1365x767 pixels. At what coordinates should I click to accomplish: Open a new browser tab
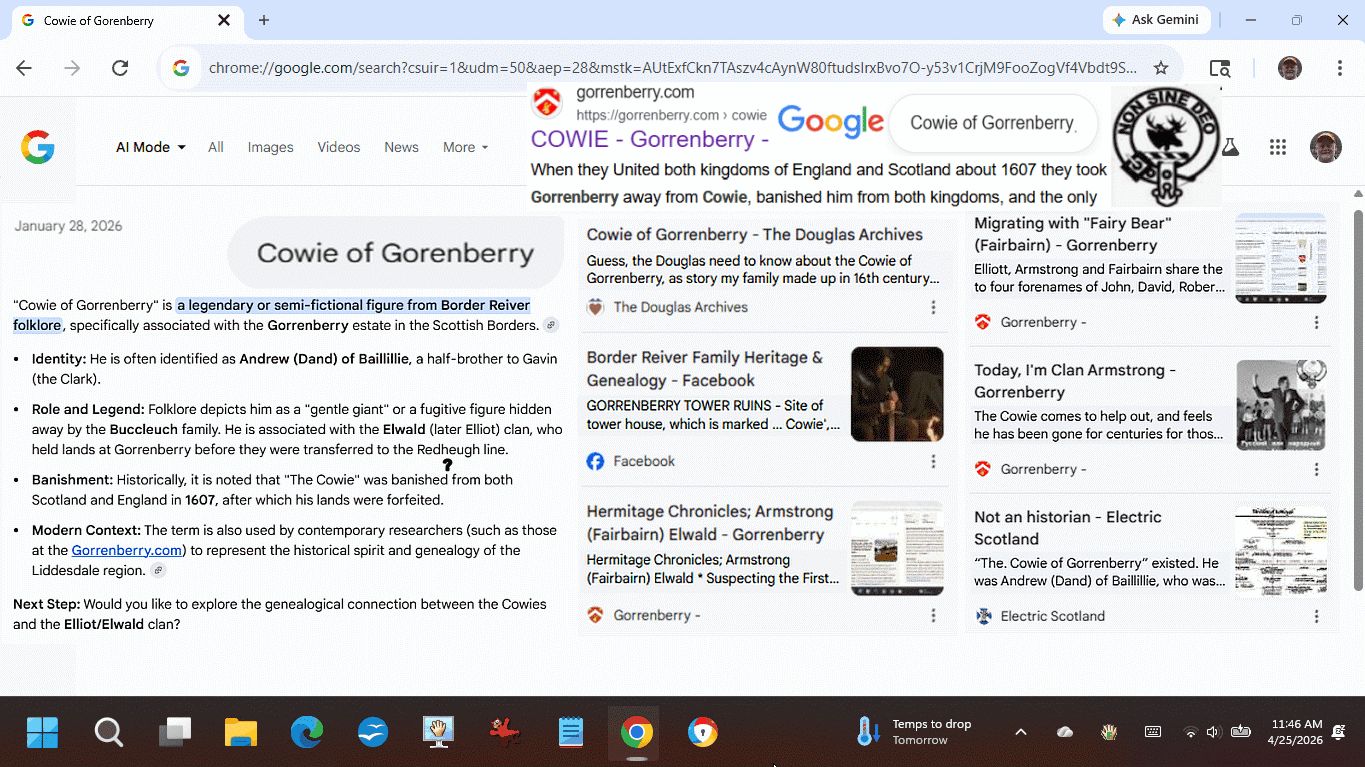[264, 20]
